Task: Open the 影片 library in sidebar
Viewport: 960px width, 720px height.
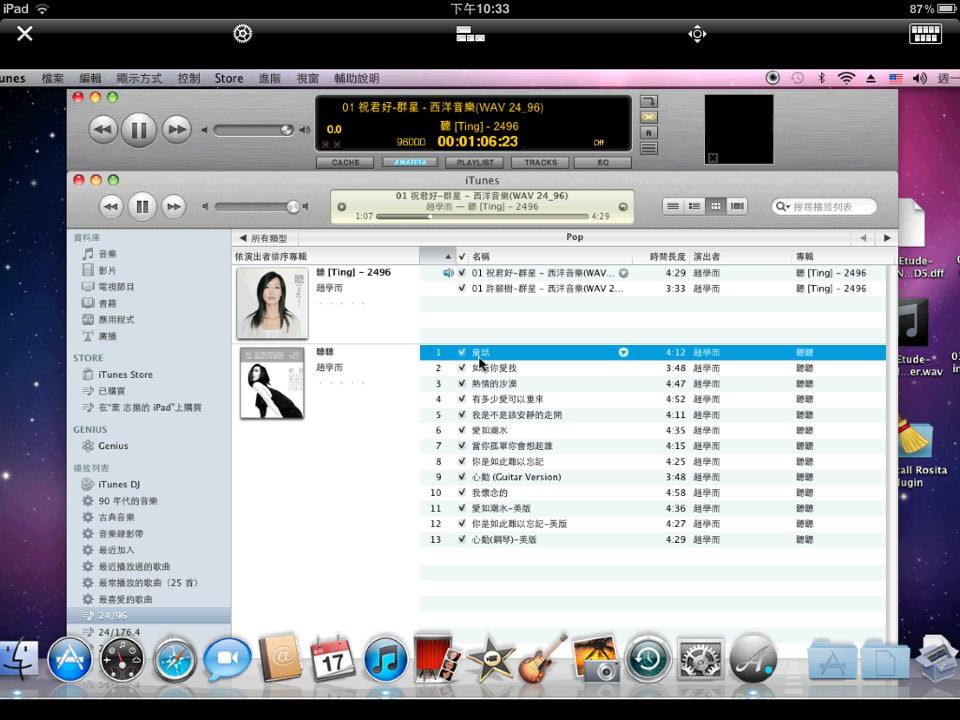Action: pyautogui.click(x=107, y=270)
